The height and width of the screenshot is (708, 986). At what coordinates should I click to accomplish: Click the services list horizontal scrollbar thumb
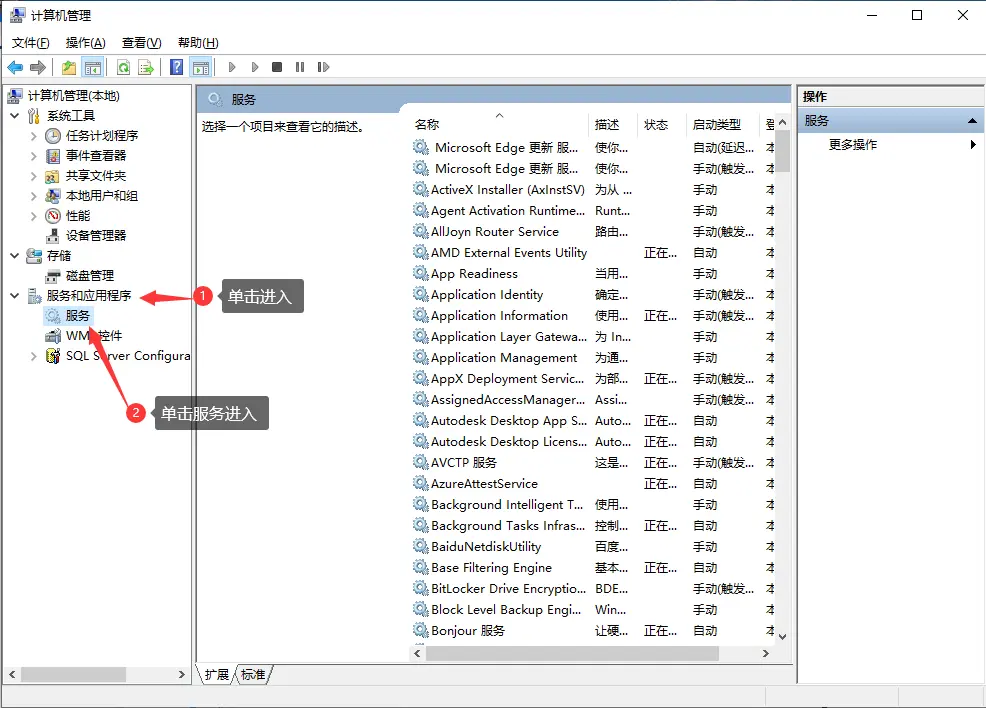572,653
